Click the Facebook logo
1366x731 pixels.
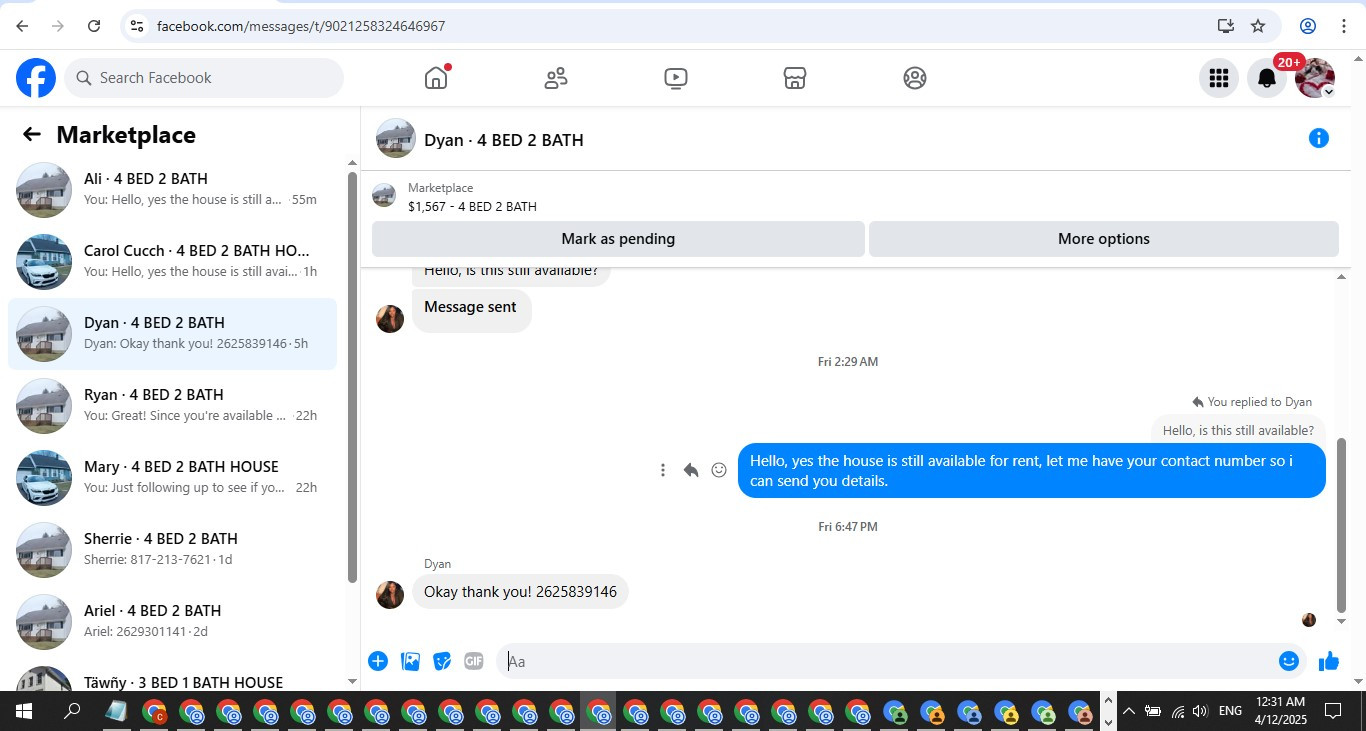point(36,78)
